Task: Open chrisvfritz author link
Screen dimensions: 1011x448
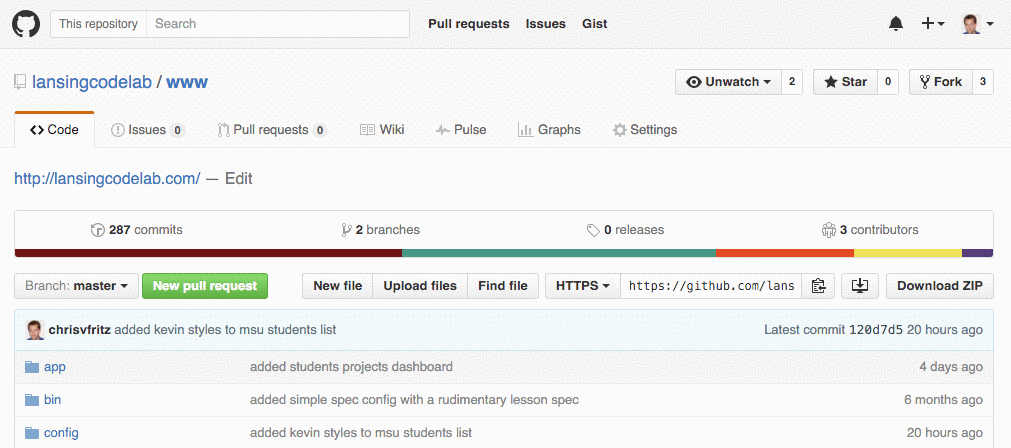Action: tap(80, 329)
